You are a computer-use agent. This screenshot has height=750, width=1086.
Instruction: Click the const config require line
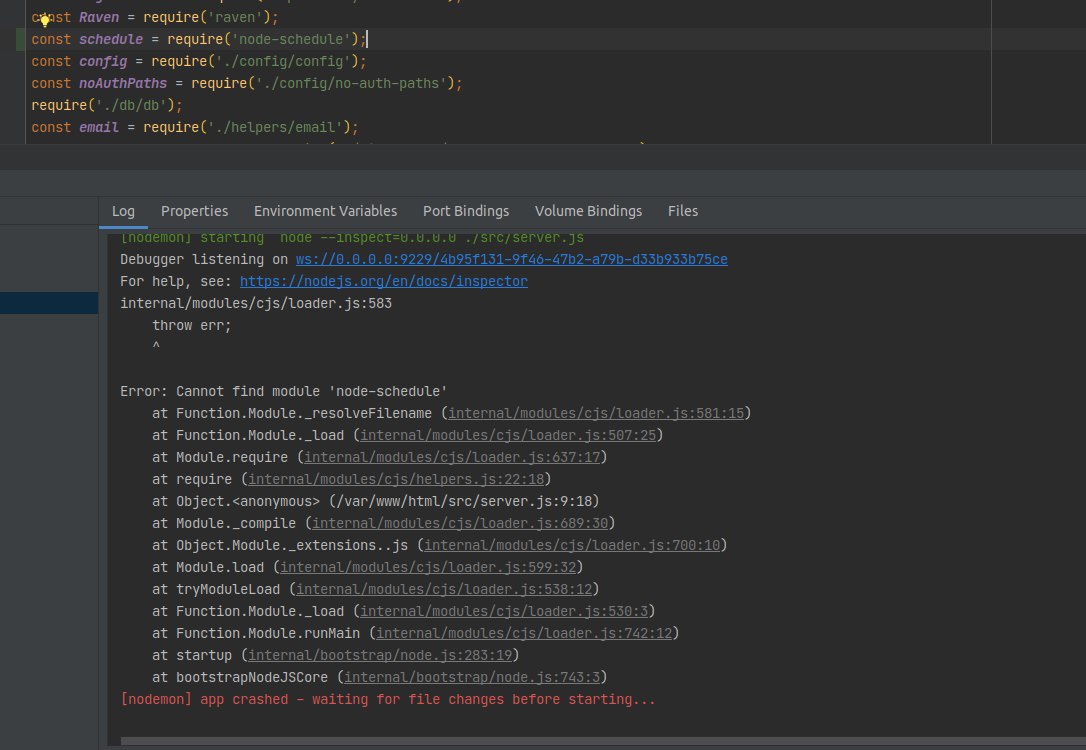[x=199, y=62]
